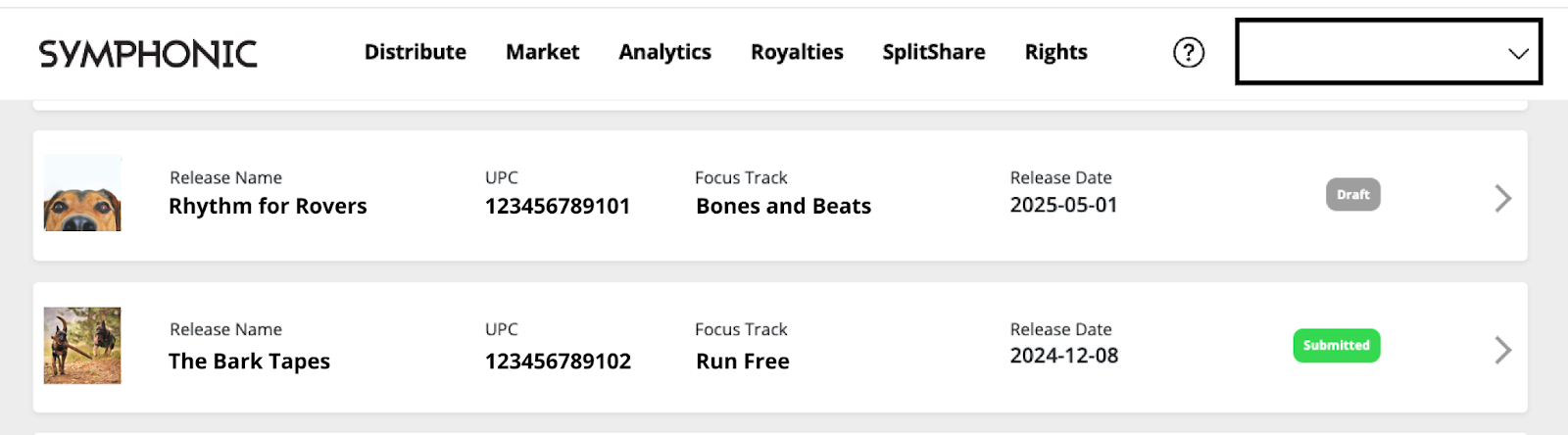
Task: Open the account dropdown arrow
Action: (x=1518, y=53)
